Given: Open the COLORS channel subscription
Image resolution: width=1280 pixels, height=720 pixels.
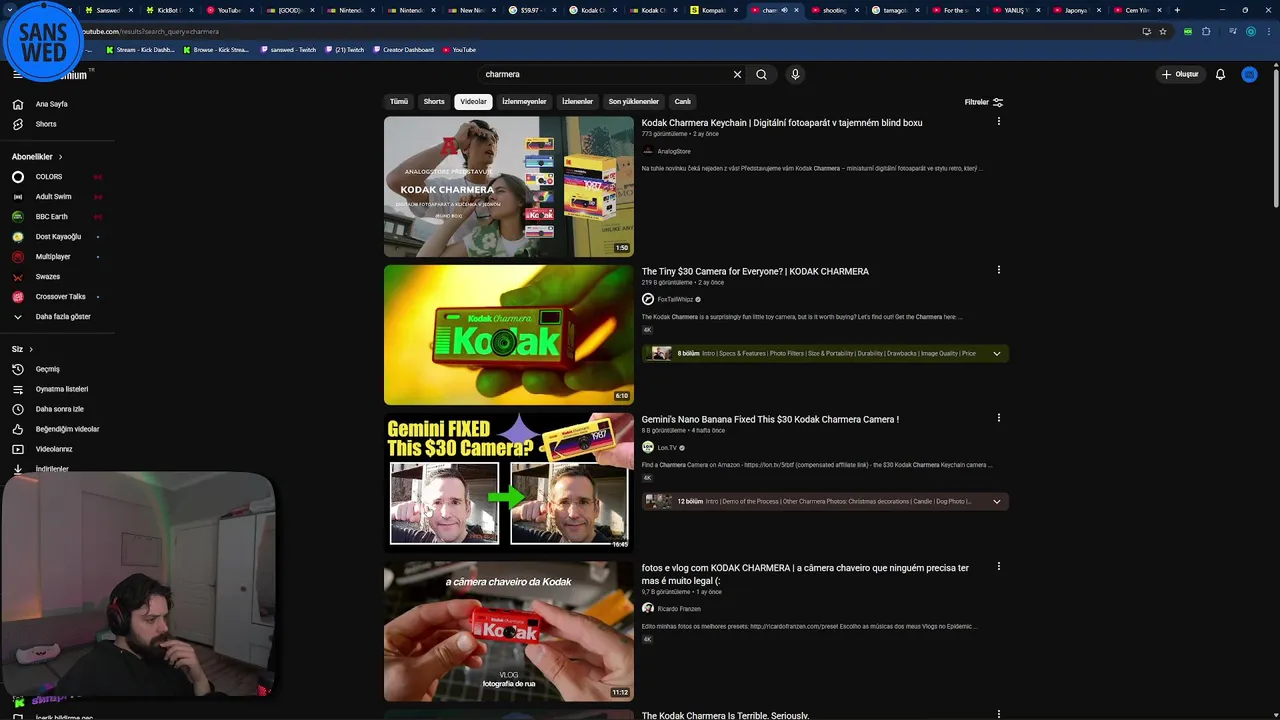Looking at the screenshot, I should tap(49, 177).
